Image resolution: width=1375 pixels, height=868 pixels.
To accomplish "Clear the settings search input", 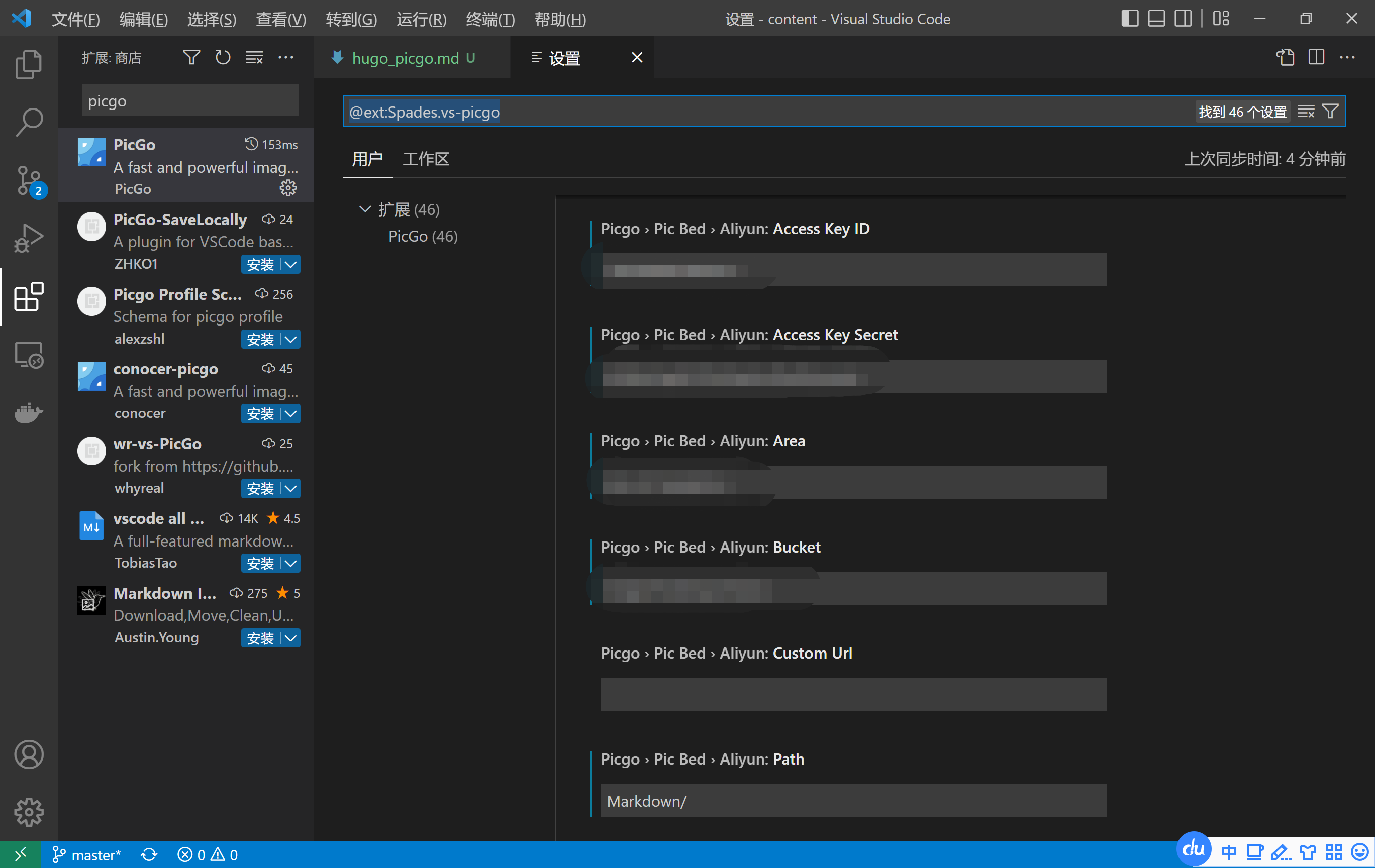I will (x=1305, y=112).
